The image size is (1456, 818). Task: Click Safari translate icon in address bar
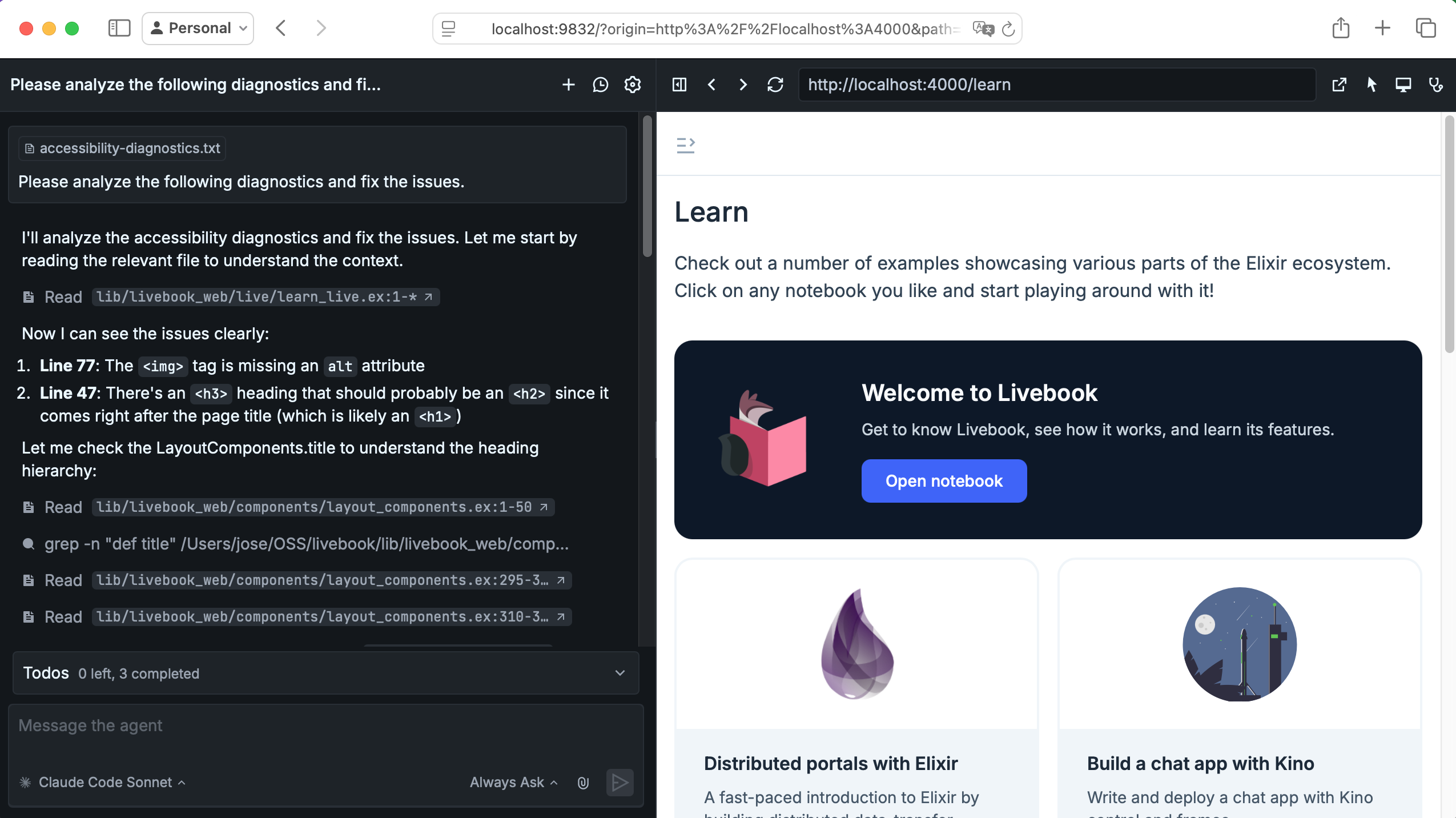(x=983, y=29)
